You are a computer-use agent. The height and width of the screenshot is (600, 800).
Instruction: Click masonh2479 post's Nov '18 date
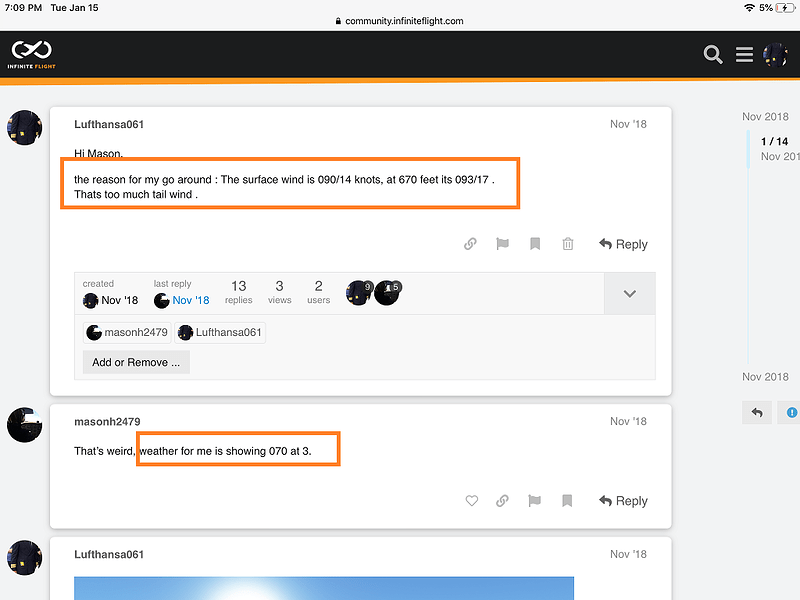click(x=628, y=421)
